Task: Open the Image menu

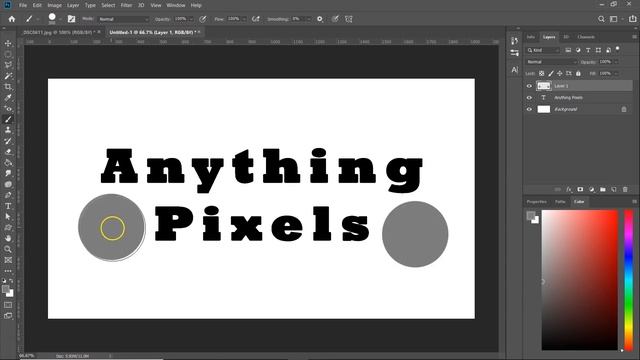Action: point(54,5)
